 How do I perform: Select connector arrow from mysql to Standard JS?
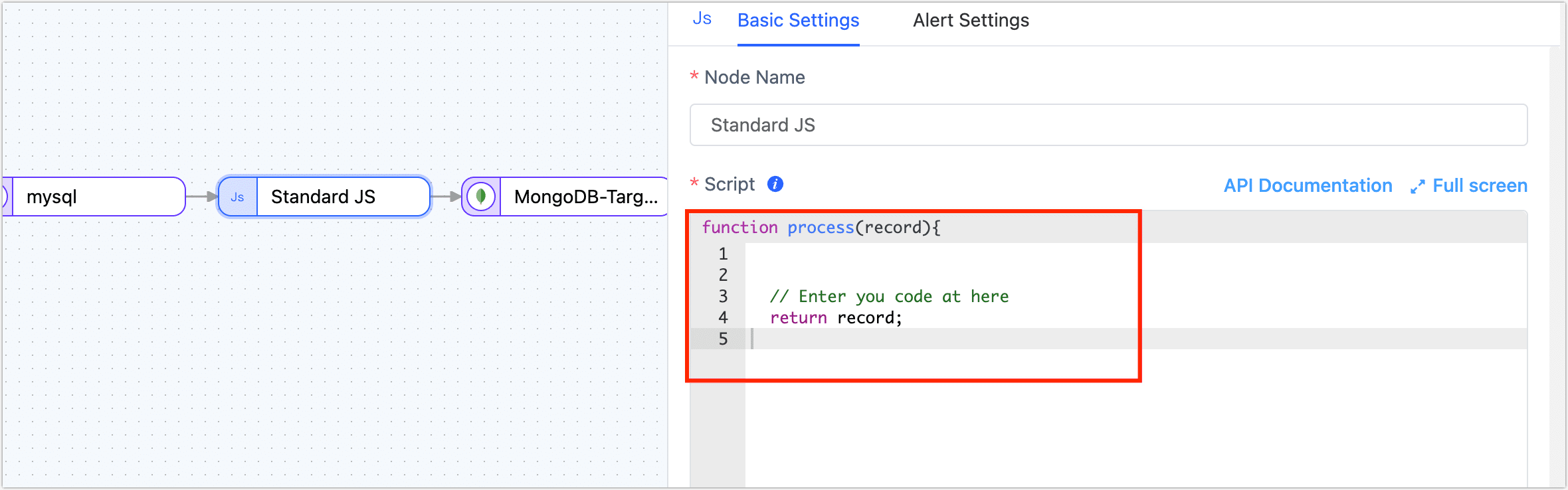click(x=201, y=197)
